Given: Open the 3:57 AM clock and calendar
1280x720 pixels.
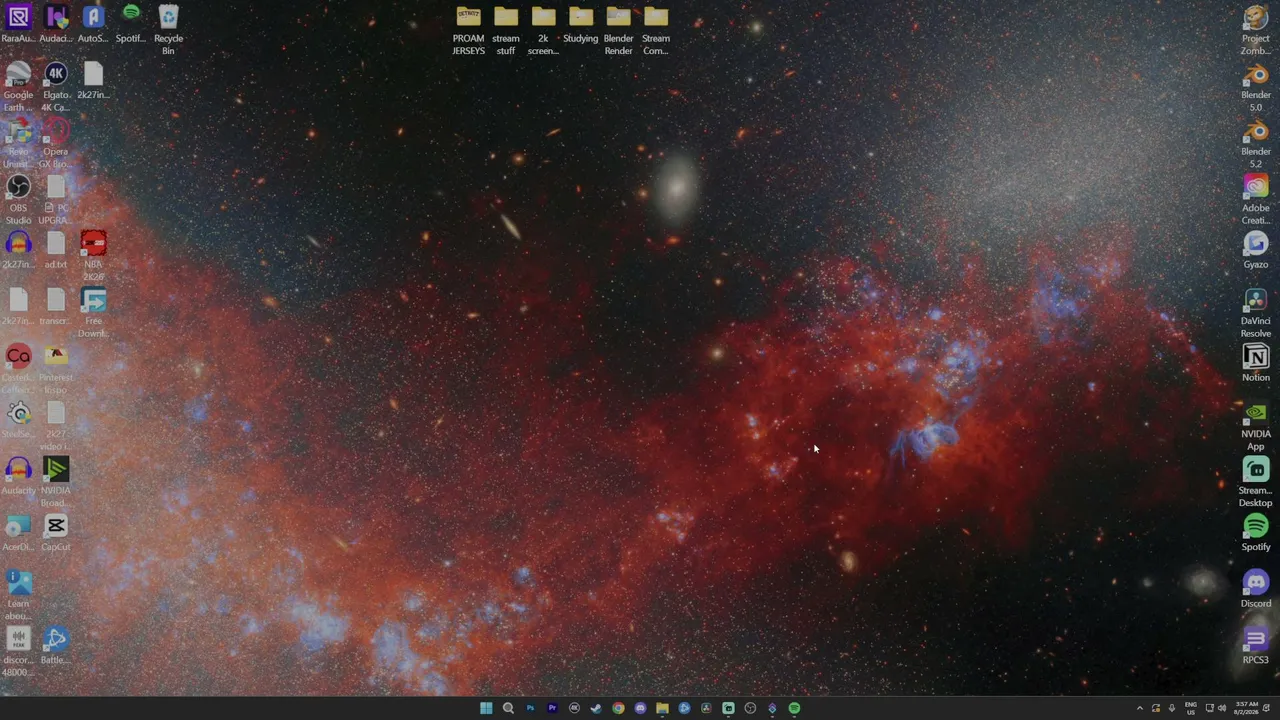Looking at the screenshot, I should pos(1247,708).
